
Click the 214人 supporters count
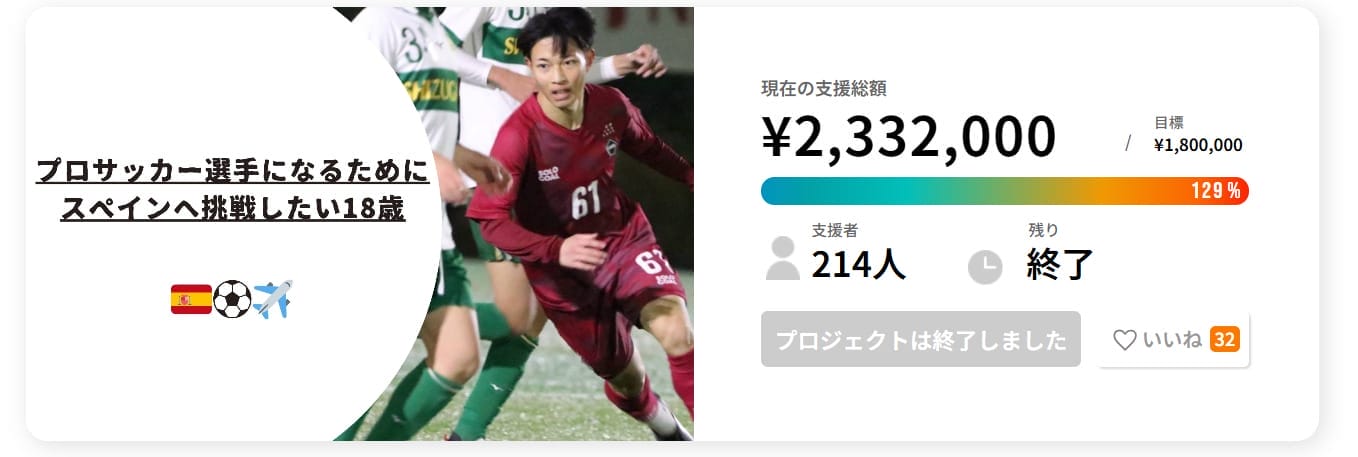[859, 265]
